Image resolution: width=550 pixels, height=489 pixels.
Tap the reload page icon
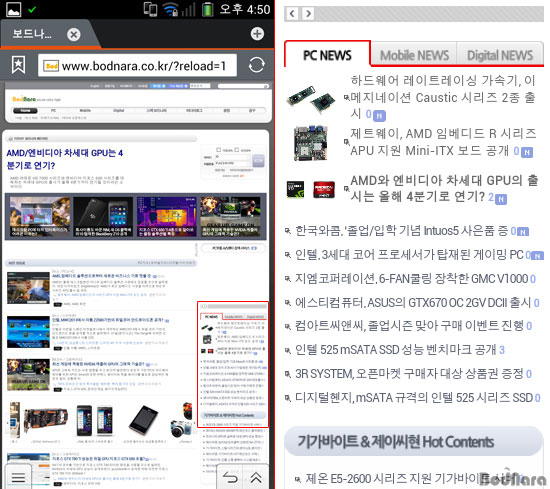click(x=256, y=65)
